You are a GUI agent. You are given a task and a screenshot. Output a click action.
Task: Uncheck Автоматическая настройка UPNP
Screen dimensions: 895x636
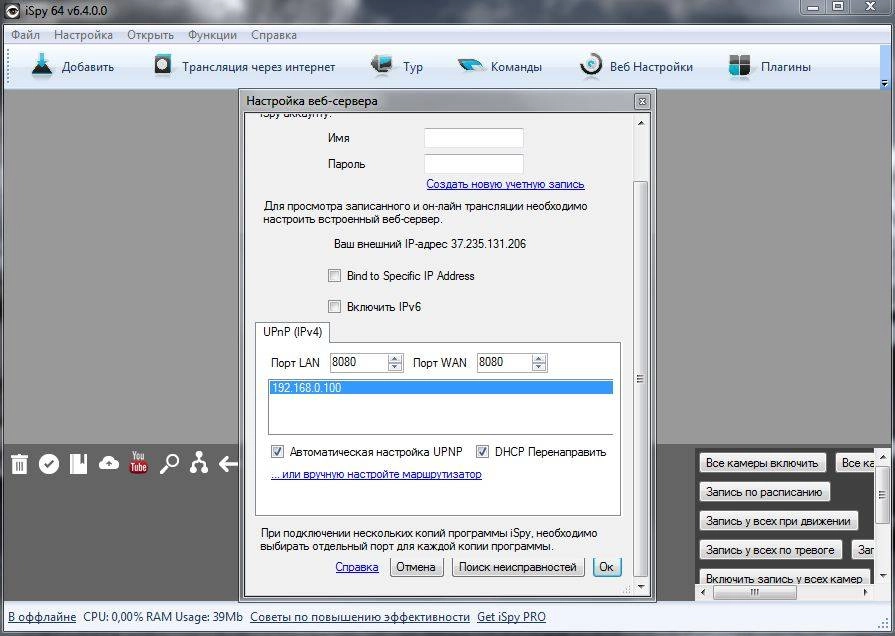(x=277, y=452)
